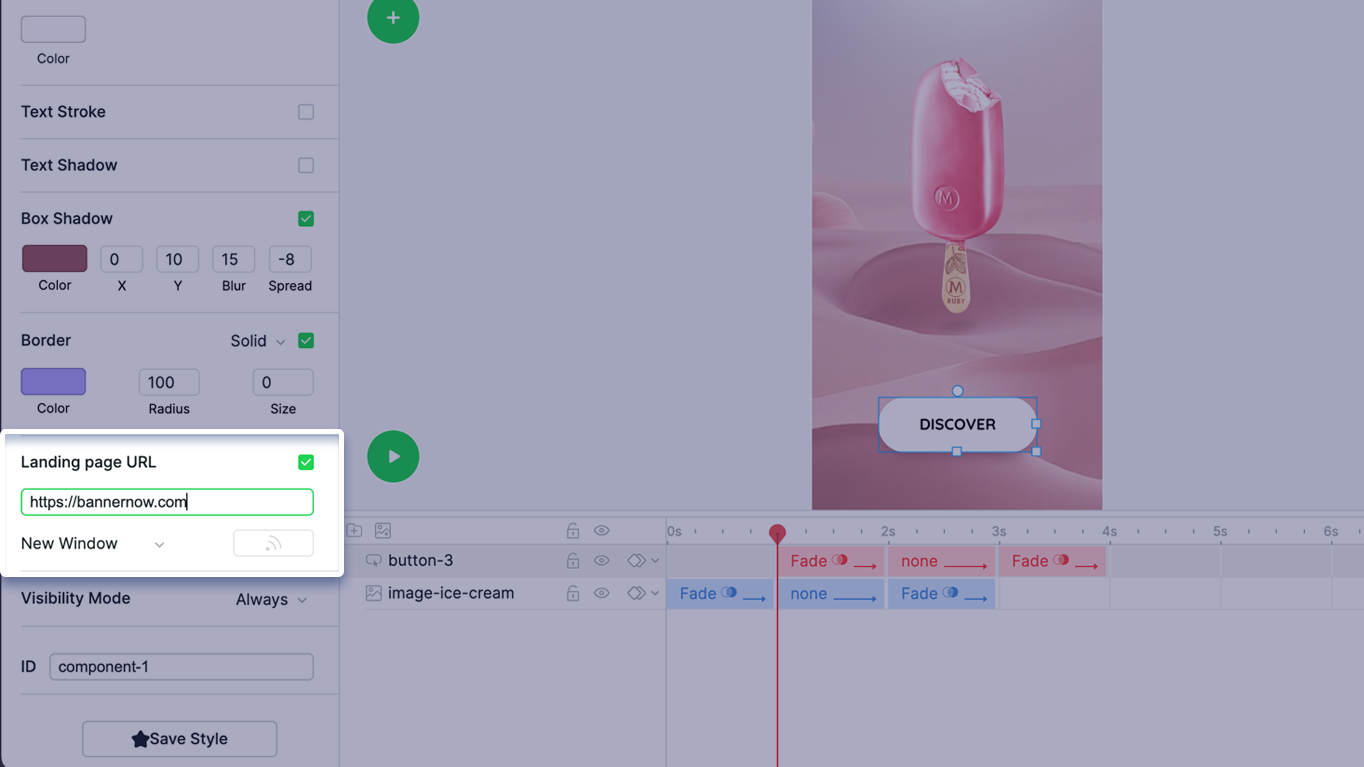Click the red timeline playhead marker

[777, 533]
